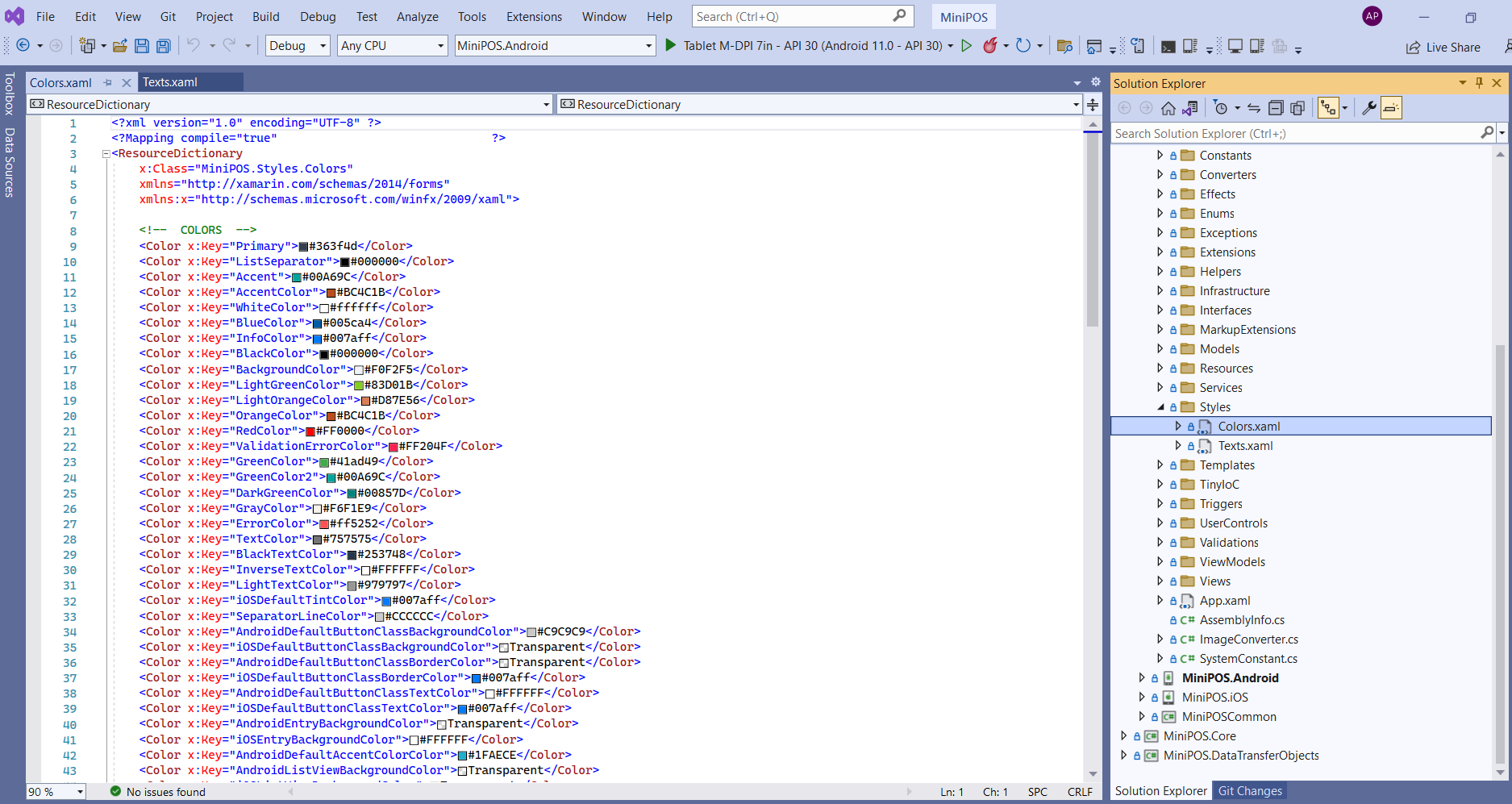Click Sync with Active Document arrows icon
The width and height of the screenshot is (1512, 804).
click(x=1253, y=108)
